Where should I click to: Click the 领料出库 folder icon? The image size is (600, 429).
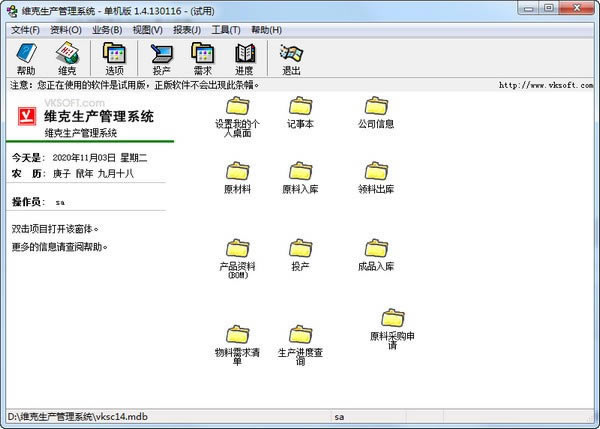[376, 171]
